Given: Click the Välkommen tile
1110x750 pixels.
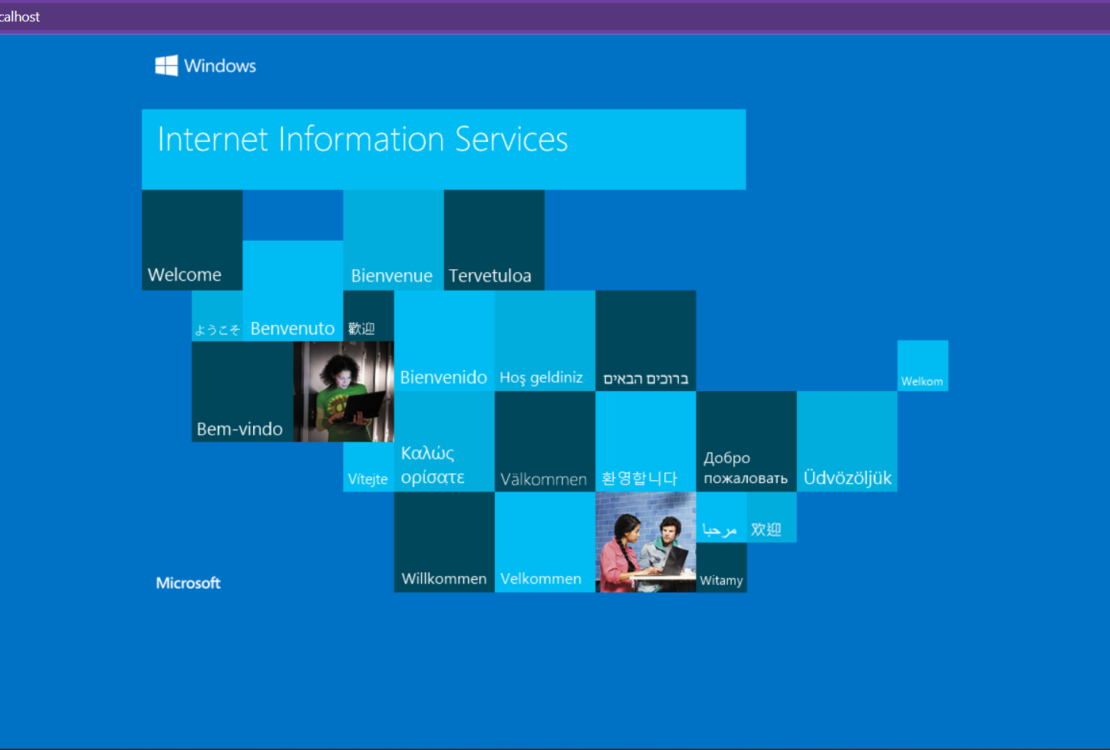Looking at the screenshot, I should click(545, 441).
